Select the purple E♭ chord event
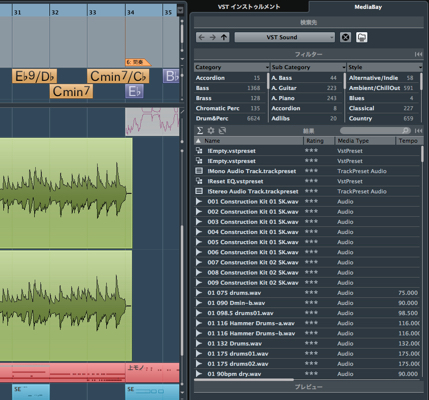 tap(134, 91)
